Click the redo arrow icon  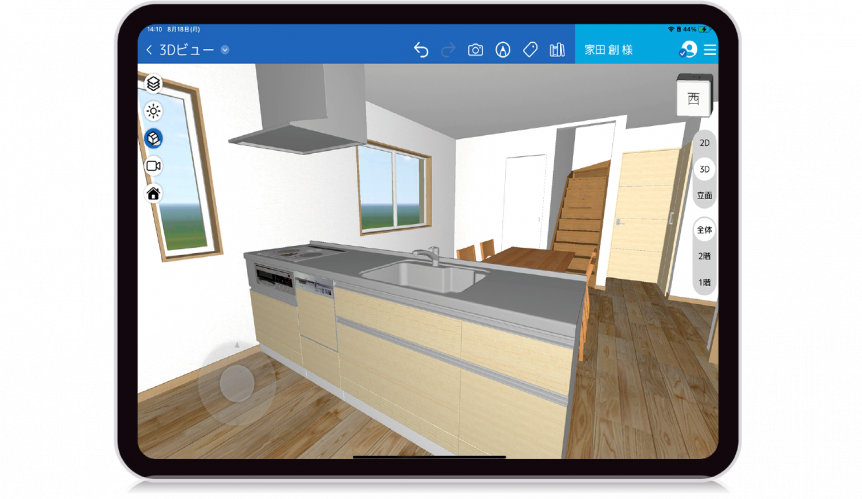click(448, 50)
